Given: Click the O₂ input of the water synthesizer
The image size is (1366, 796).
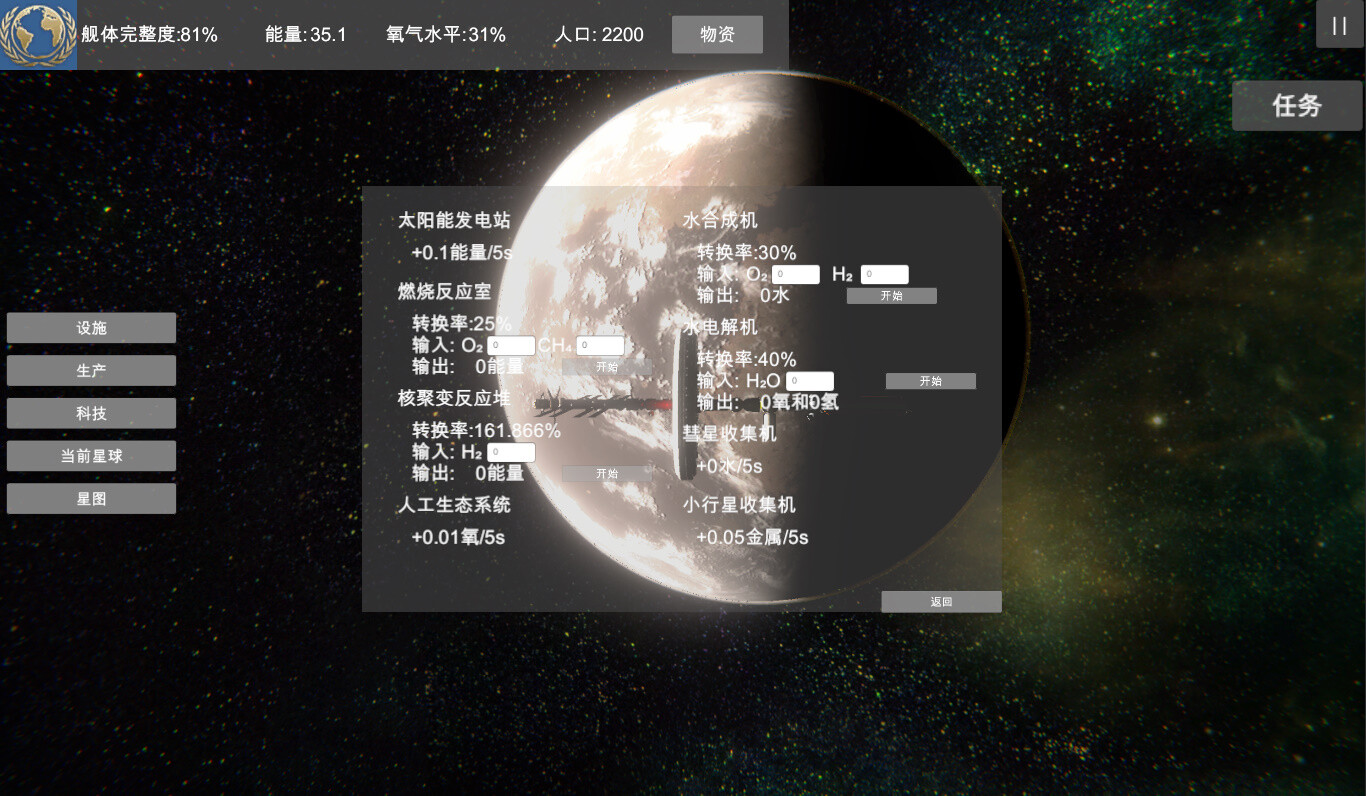Looking at the screenshot, I should [x=795, y=274].
